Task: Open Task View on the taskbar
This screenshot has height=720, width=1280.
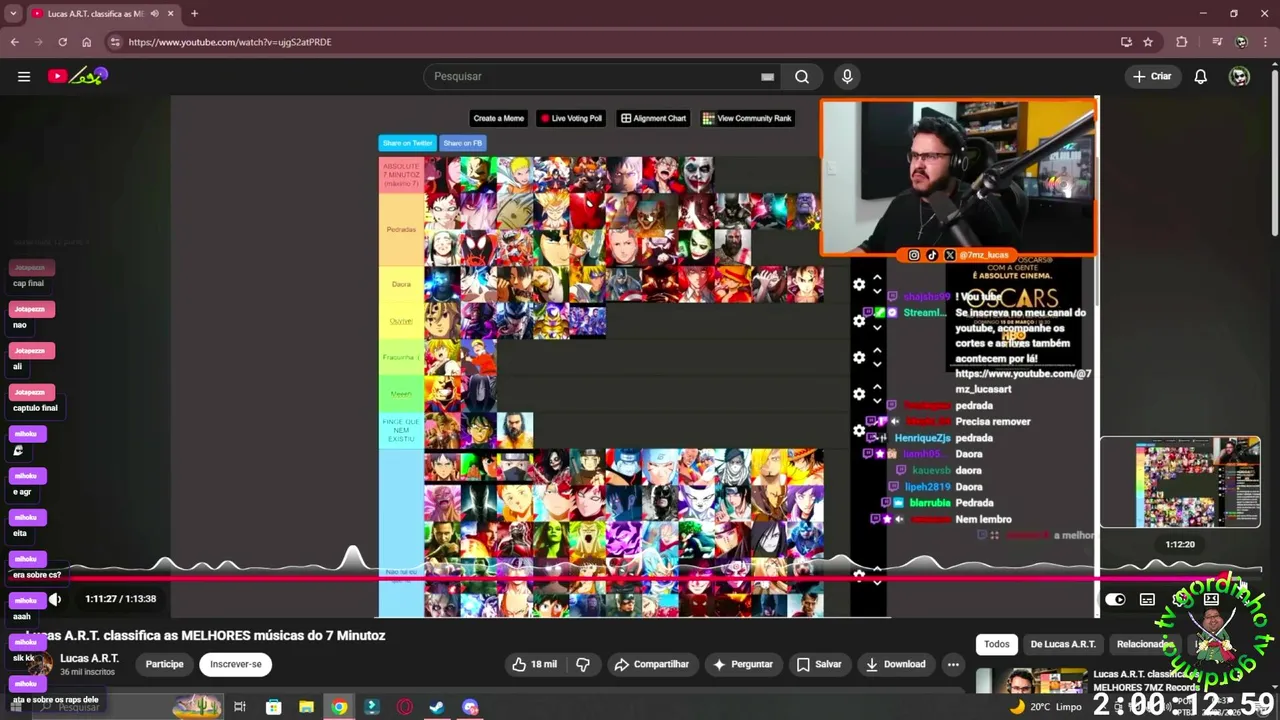Action: 240,707
